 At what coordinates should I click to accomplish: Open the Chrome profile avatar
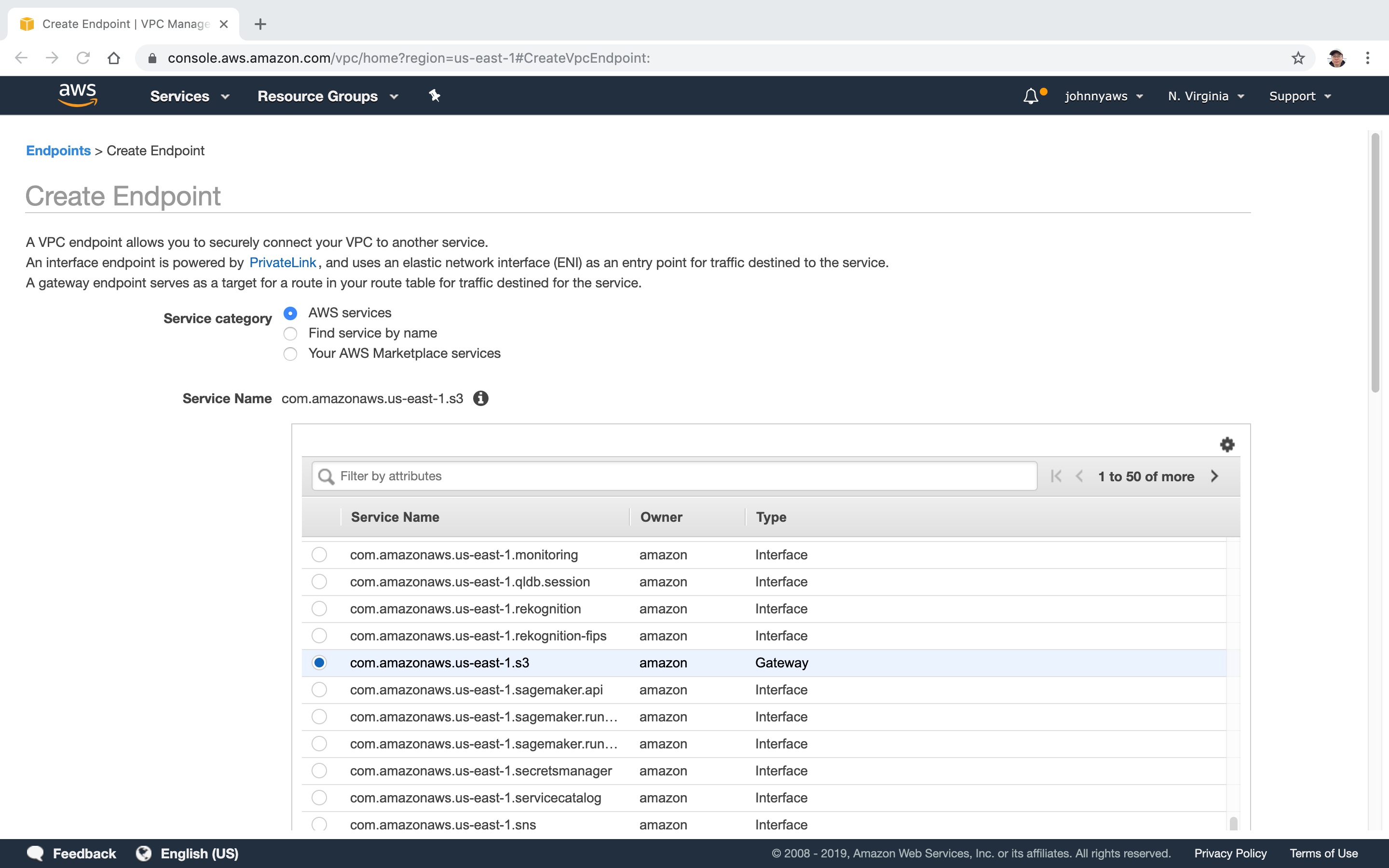pos(1336,58)
